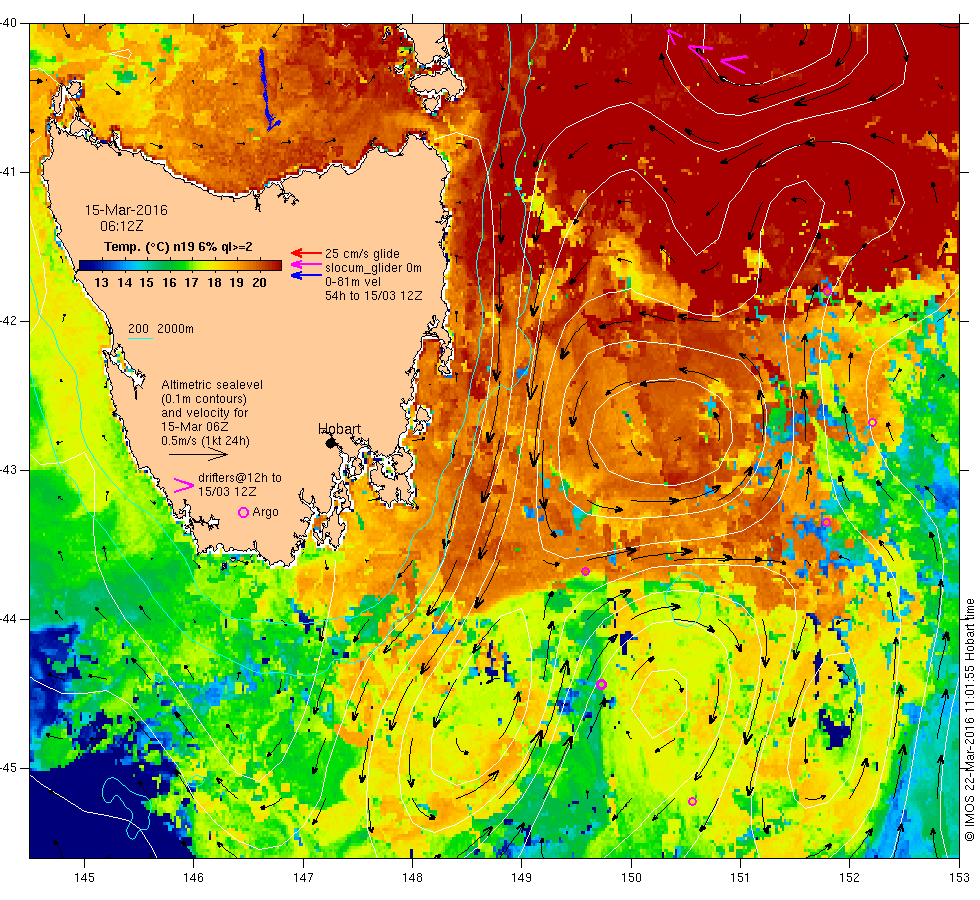Select the blue glider track in Bass Strait

[x=268, y=89]
